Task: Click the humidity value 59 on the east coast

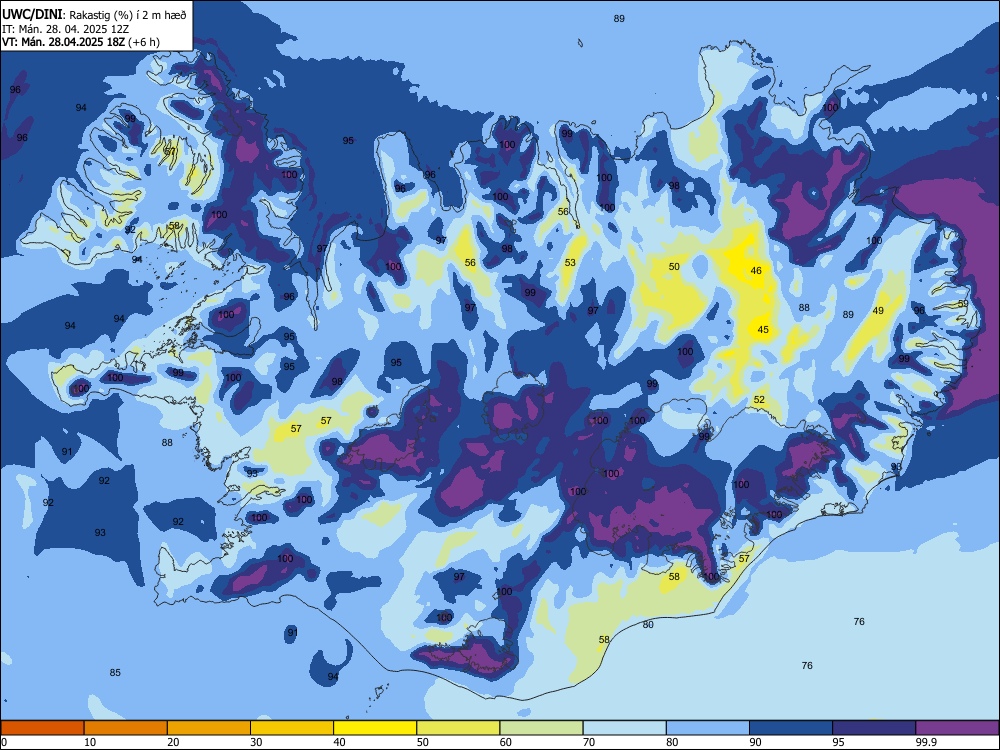Action: point(963,304)
